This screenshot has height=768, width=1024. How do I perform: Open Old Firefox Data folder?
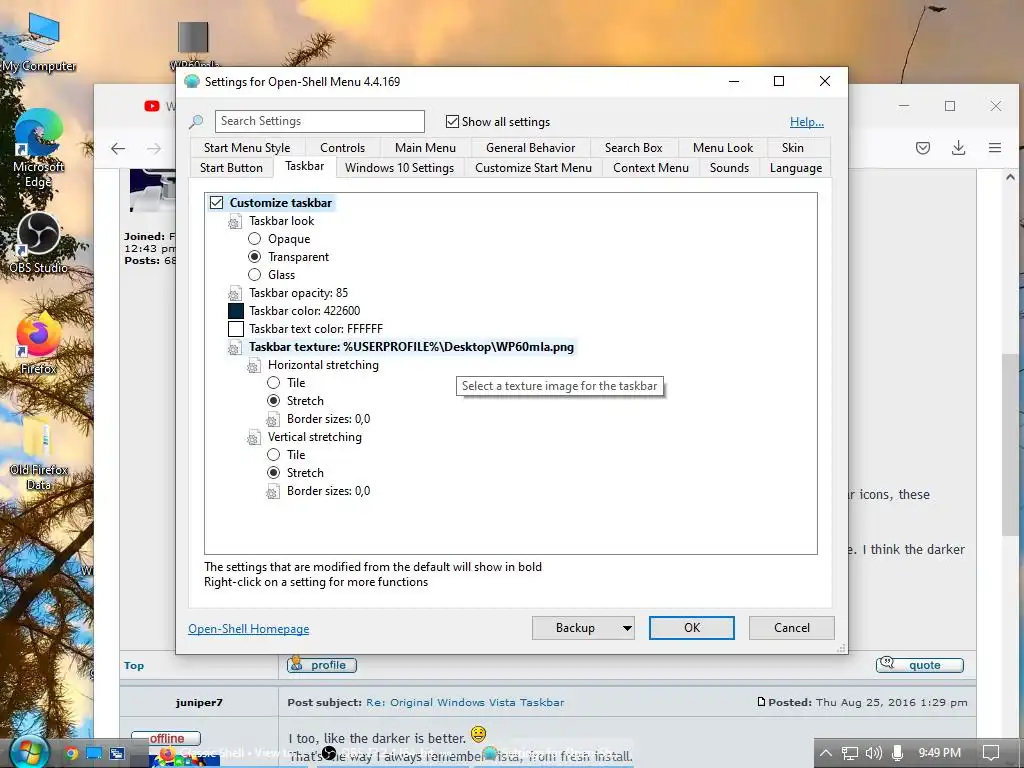tap(39, 455)
